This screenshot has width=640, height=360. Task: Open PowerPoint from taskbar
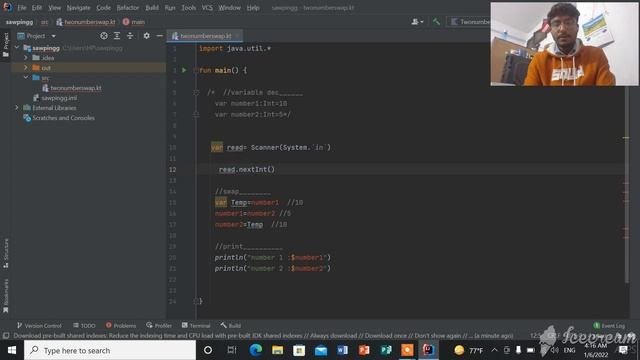pos(364,350)
